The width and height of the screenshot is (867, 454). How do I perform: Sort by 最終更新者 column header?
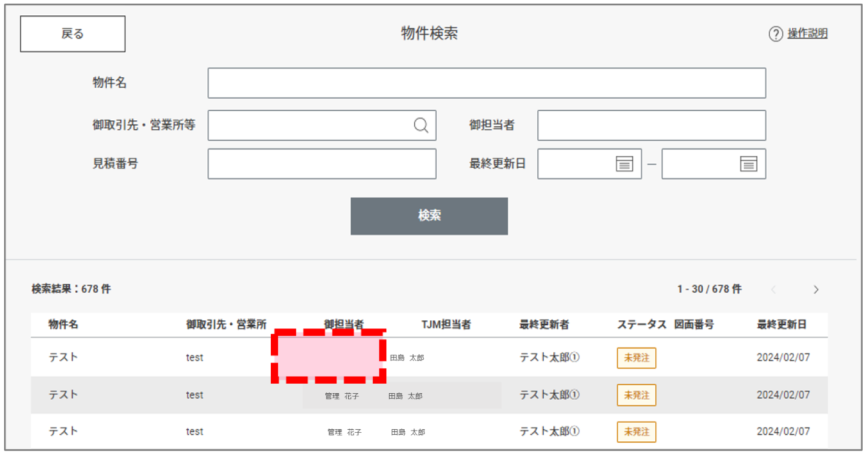544,325
